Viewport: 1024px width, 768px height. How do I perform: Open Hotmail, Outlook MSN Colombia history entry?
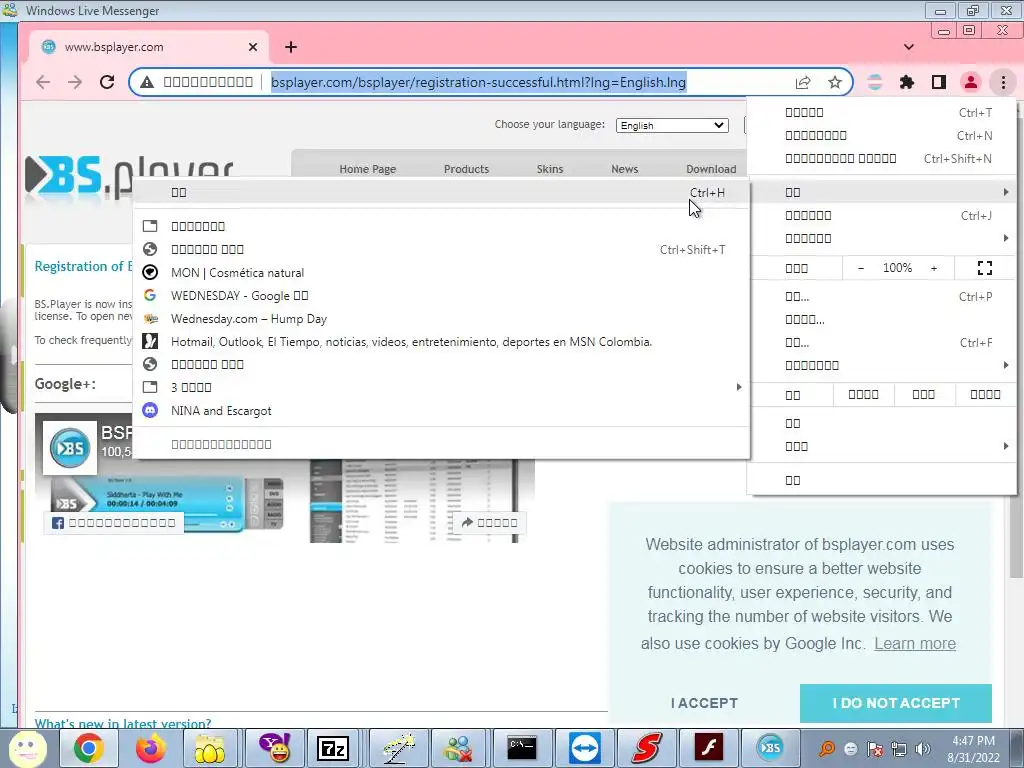click(441, 342)
